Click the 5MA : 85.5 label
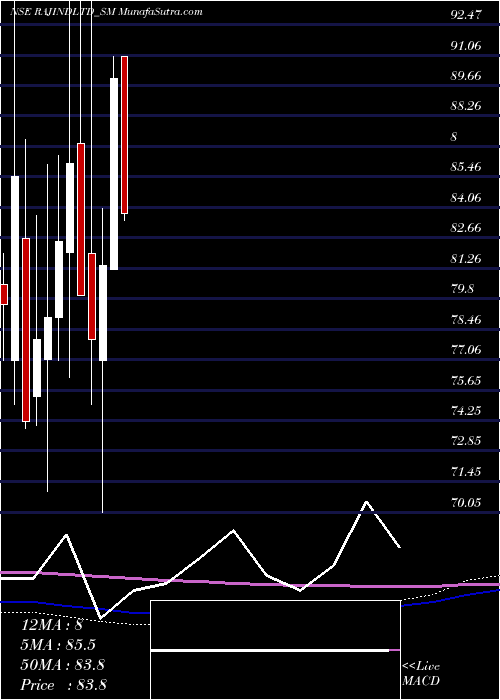Screen dimensions: 500x700 coord(59,645)
